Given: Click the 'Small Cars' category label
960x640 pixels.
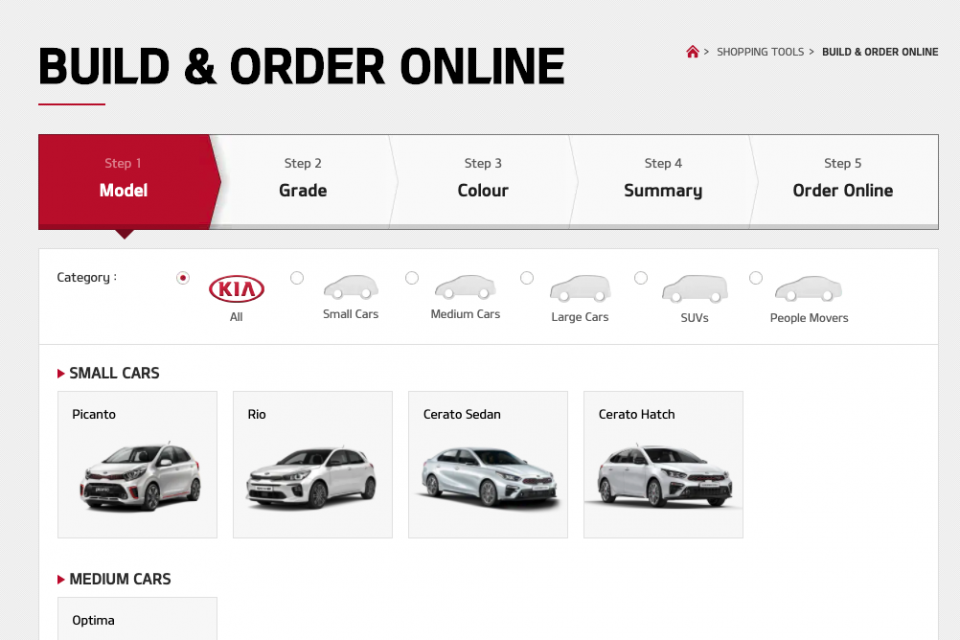Looking at the screenshot, I should pos(351,314).
